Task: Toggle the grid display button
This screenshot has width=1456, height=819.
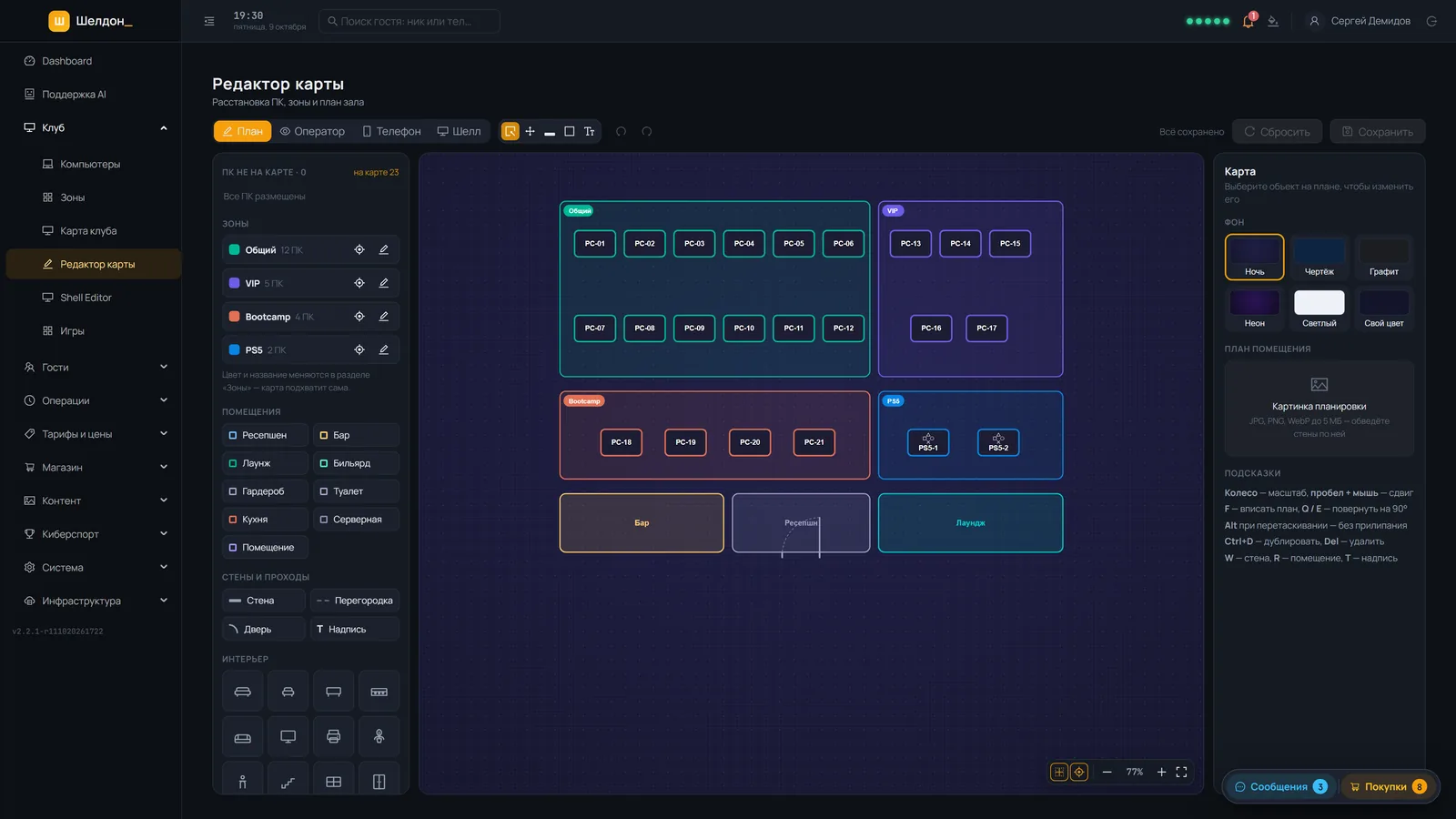Action: pyautogui.click(x=1059, y=772)
